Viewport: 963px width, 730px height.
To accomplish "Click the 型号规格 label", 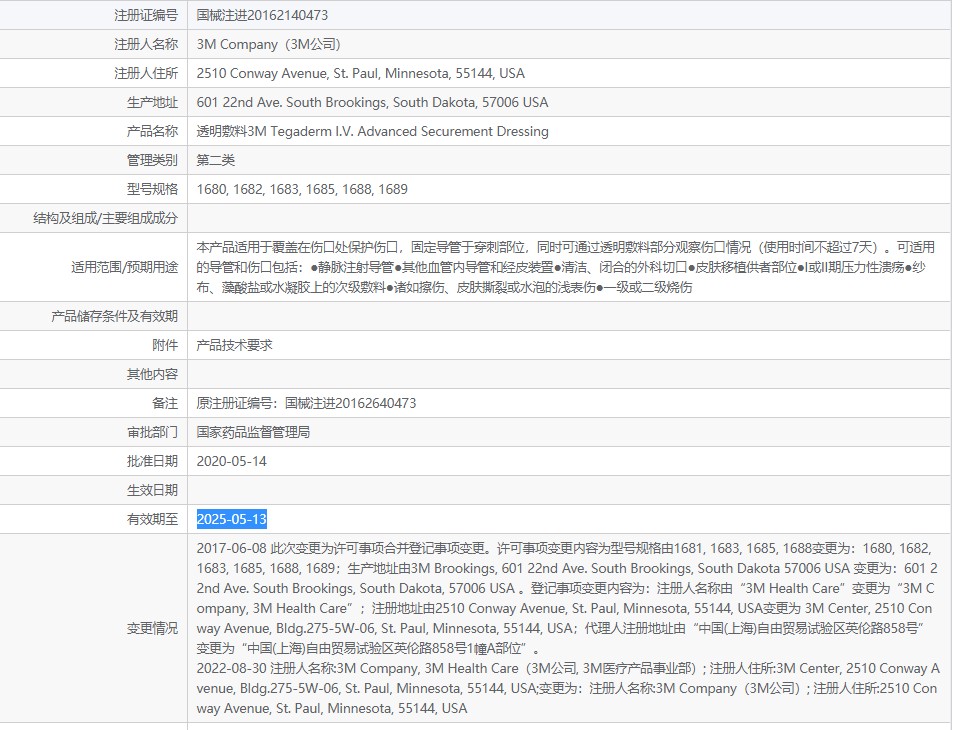I will (152, 189).
